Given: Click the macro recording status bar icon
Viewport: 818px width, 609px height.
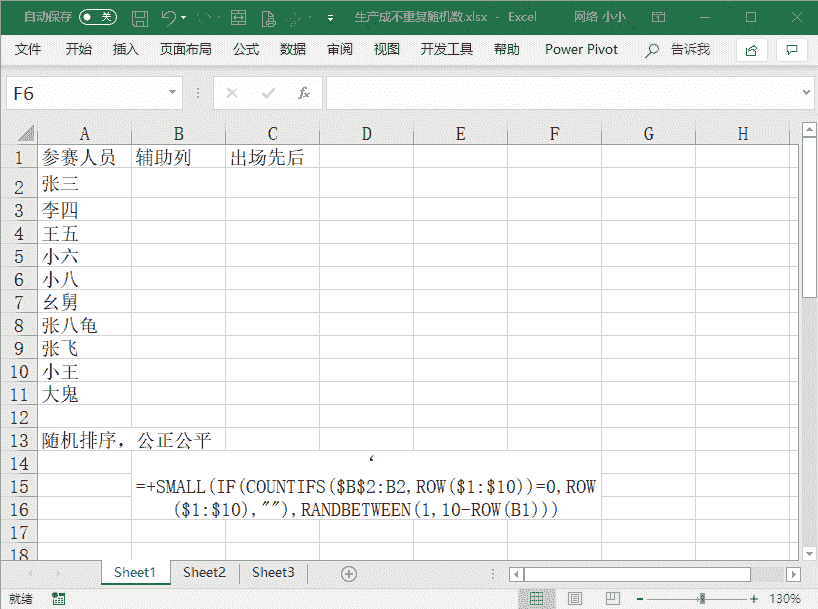Looking at the screenshot, I should (58, 599).
